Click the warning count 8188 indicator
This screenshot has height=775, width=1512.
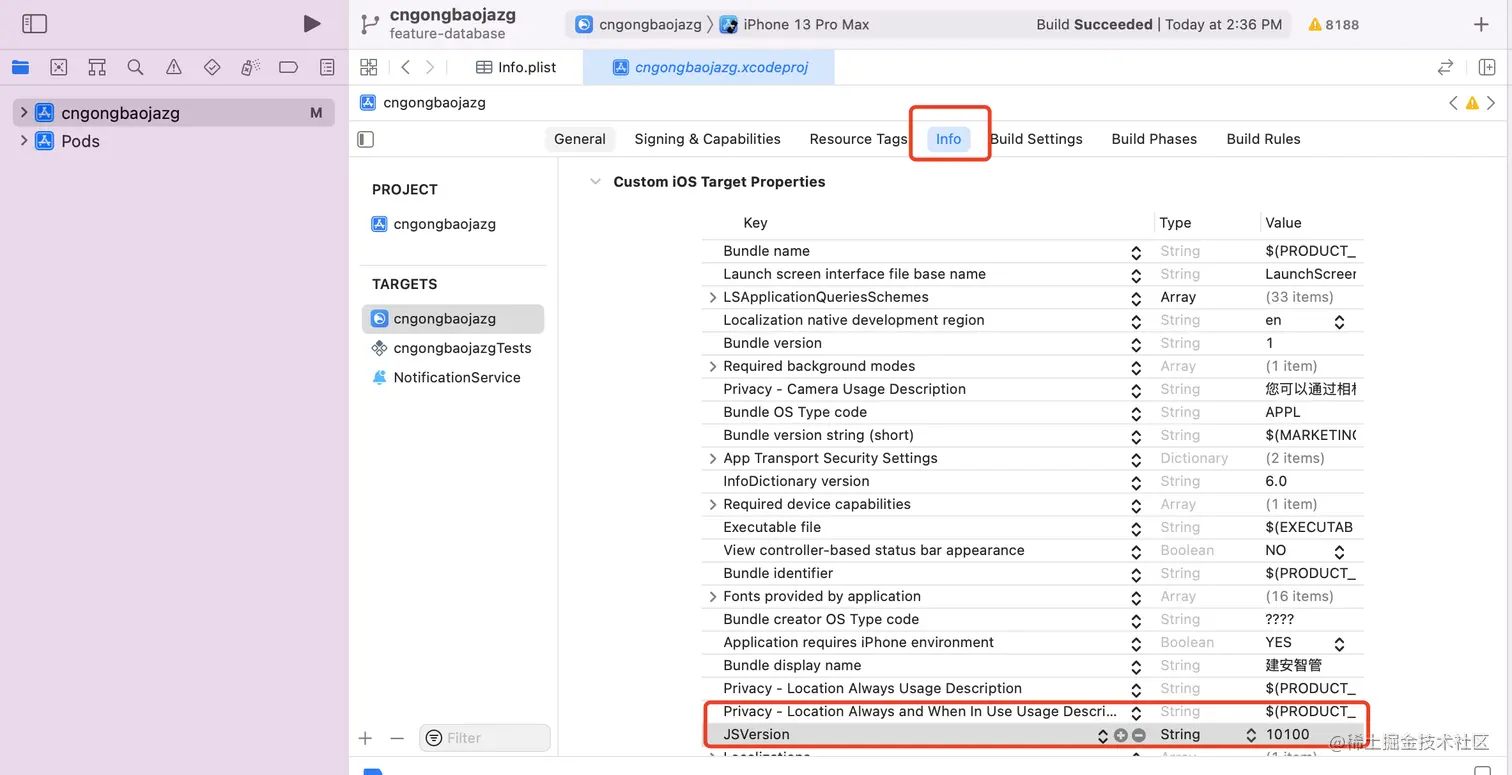click(1333, 24)
